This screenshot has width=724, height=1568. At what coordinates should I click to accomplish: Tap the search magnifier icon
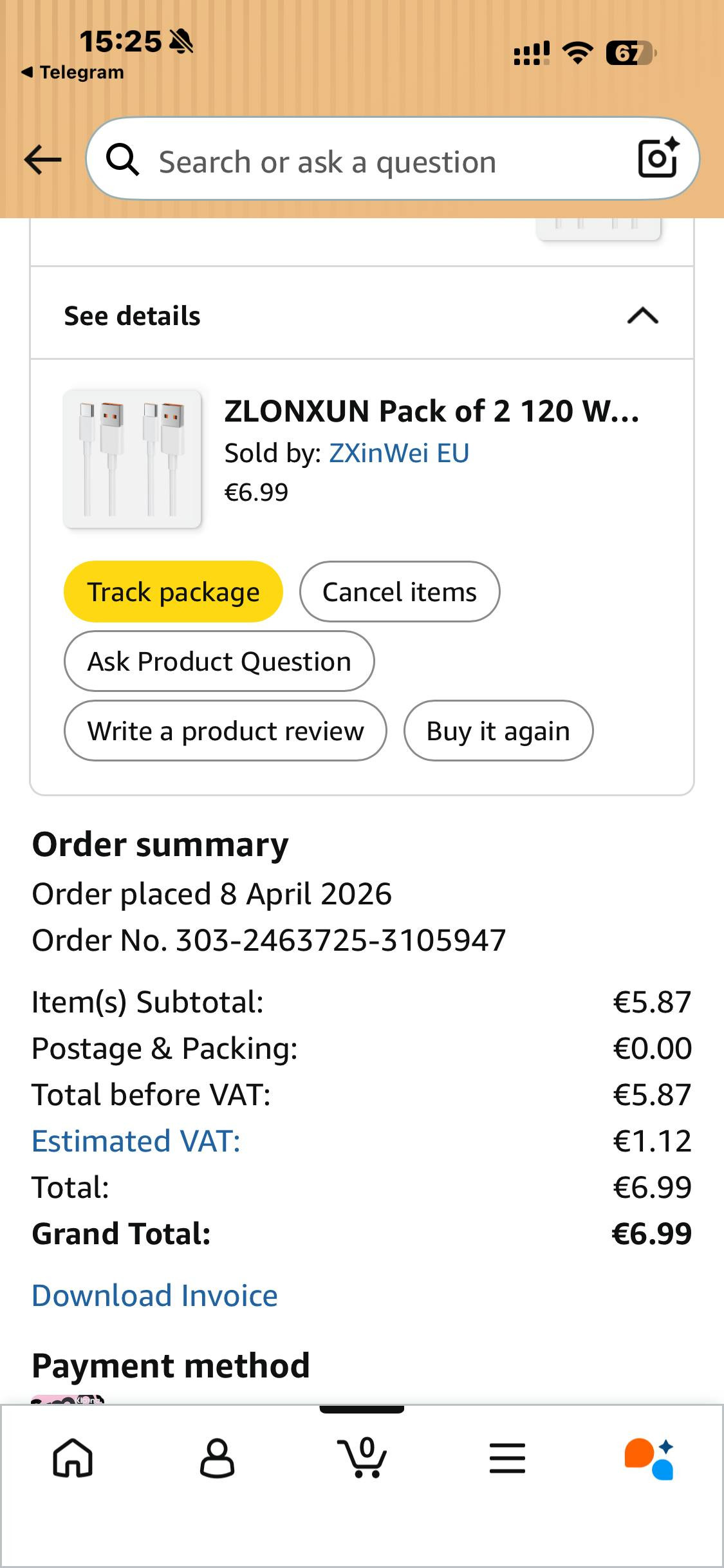pos(122,160)
